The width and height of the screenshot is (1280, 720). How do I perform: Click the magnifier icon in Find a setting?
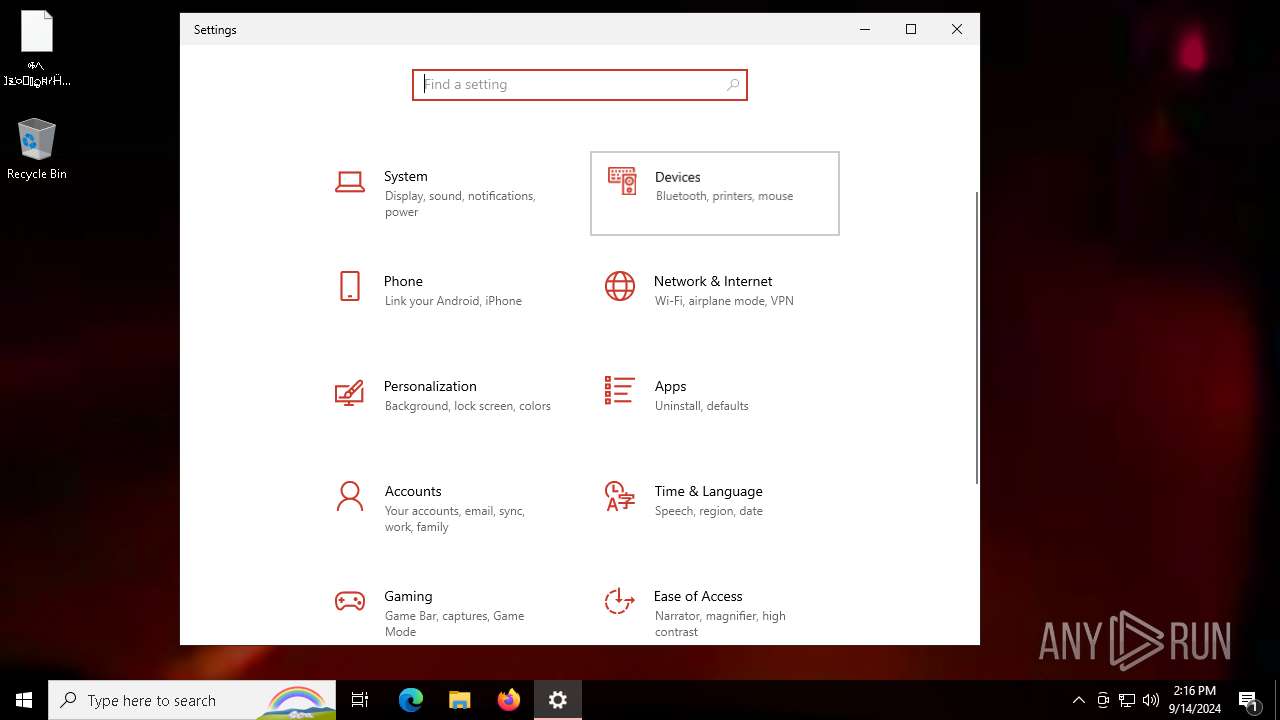click(733, 85)
